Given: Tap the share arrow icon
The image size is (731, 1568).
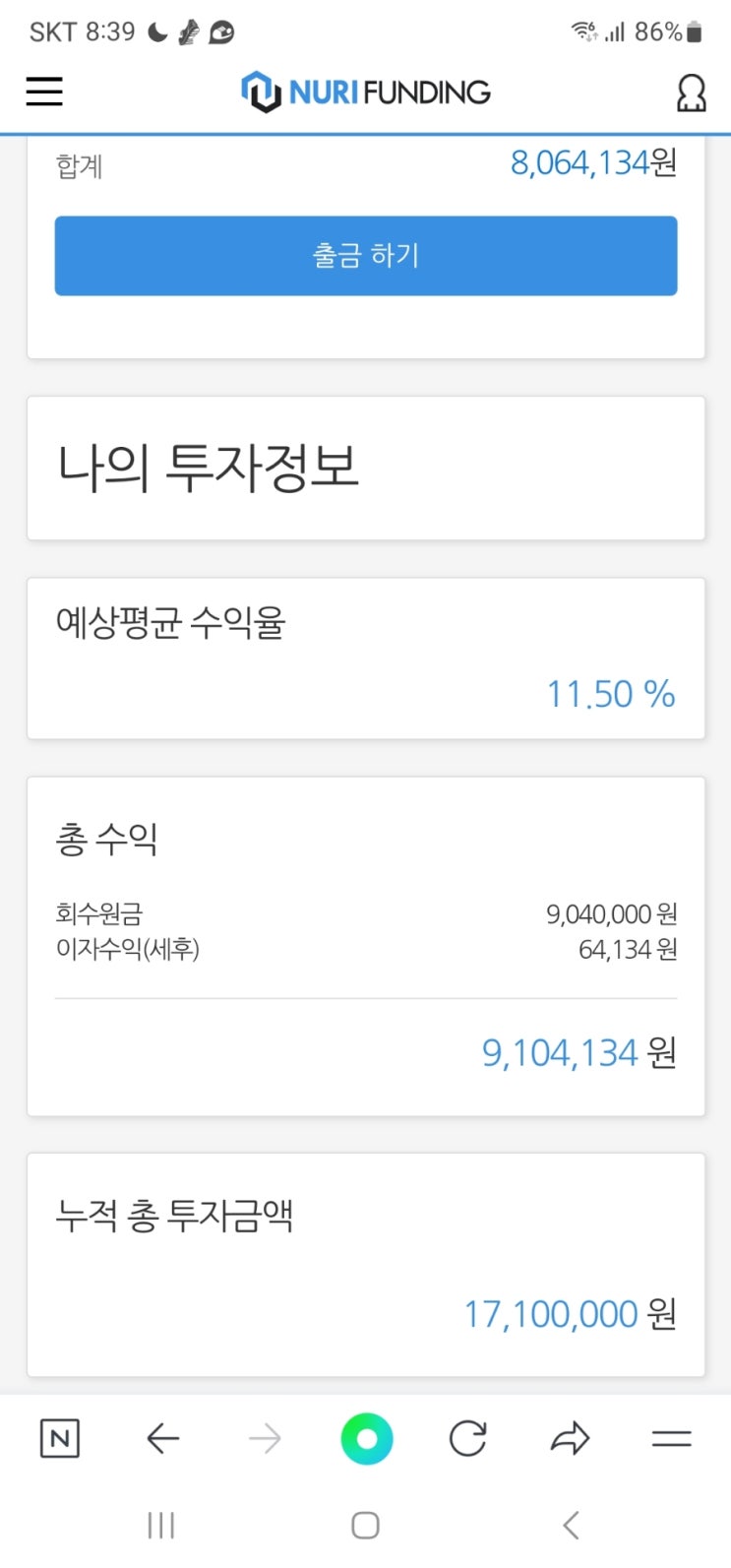Looking at the screenshot, I should tap(570, 1439).
